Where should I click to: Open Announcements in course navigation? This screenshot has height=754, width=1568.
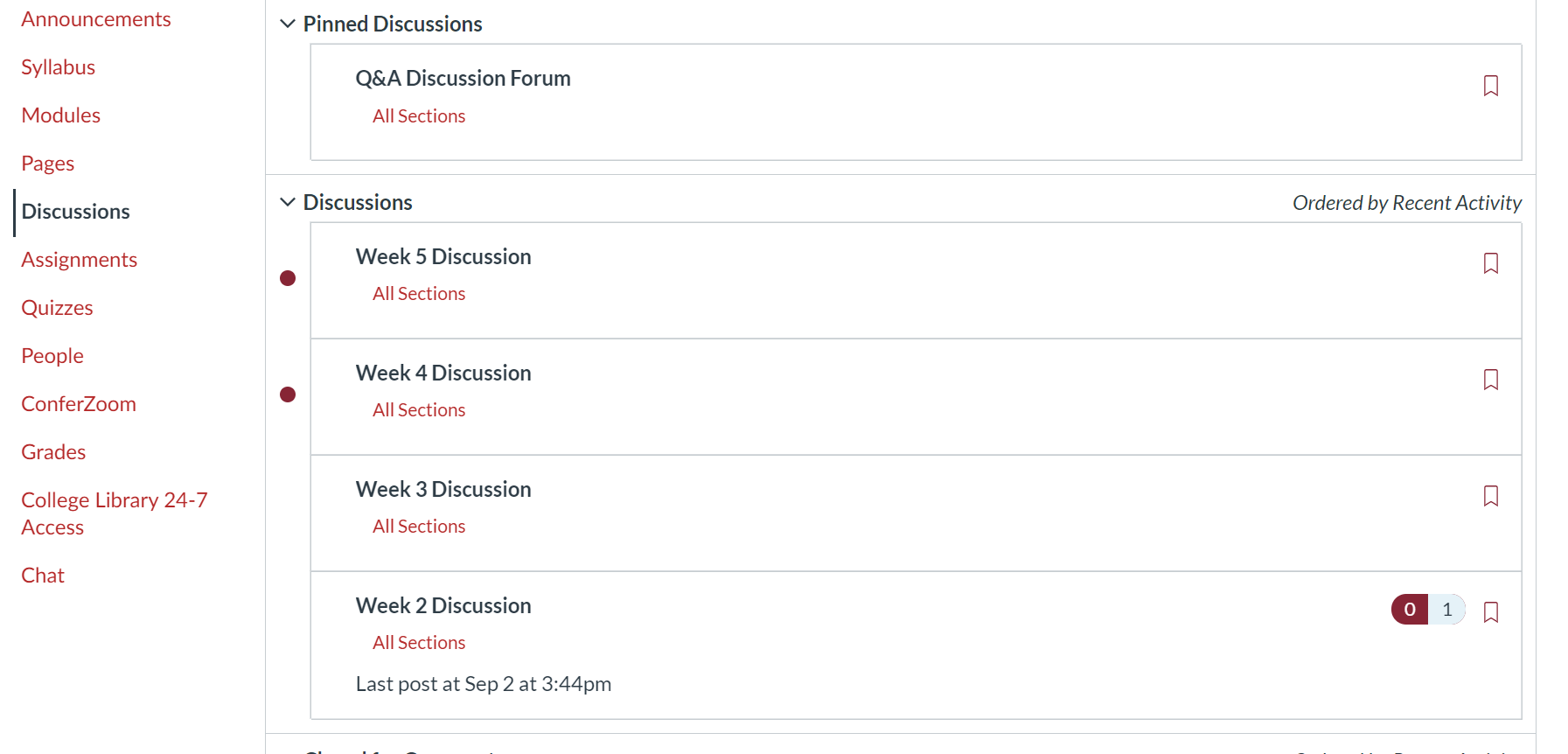[x=96, y=19]
